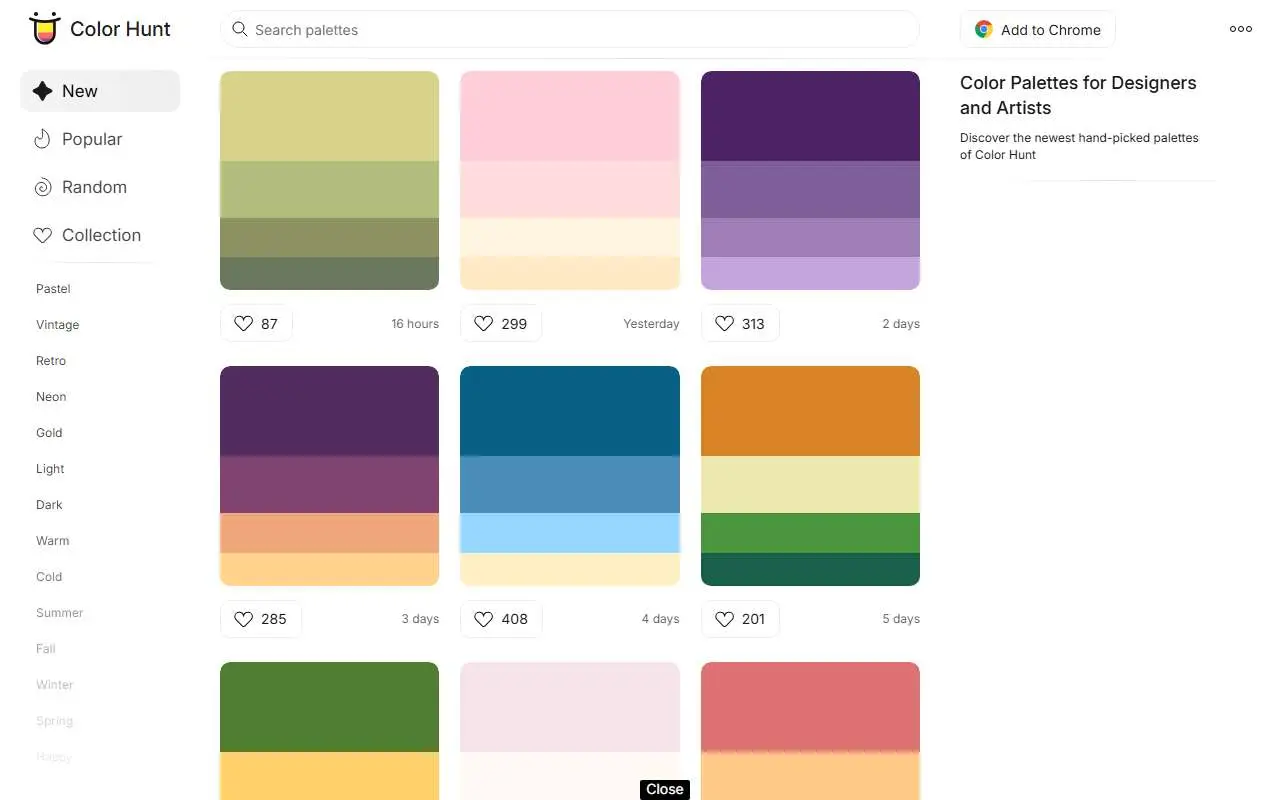The height and width of the screenshot is (800, 1280).
Task: Click the Popular flame icon
Action: (42, 139)
